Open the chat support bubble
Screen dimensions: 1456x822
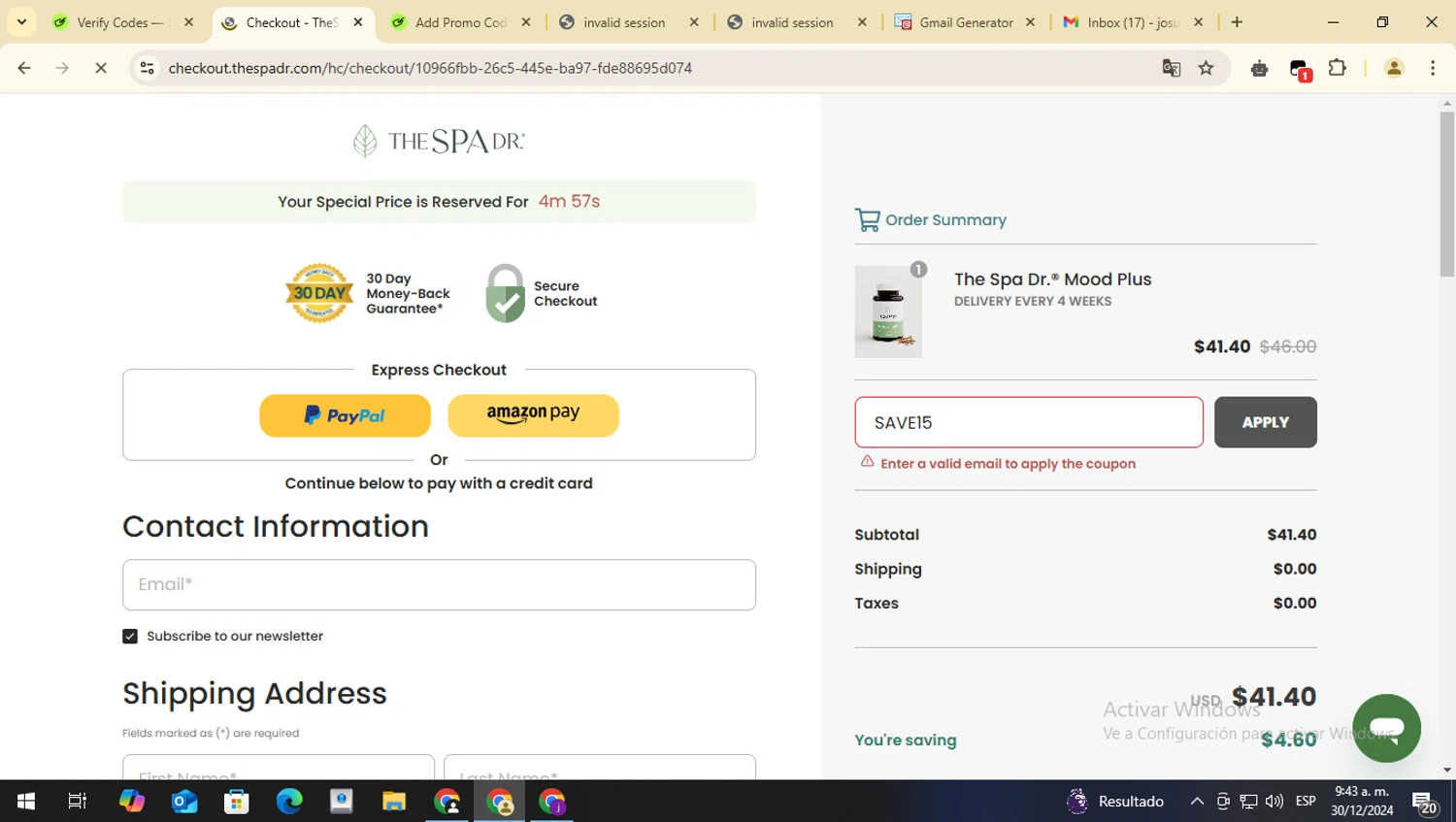click(1386, 728)
